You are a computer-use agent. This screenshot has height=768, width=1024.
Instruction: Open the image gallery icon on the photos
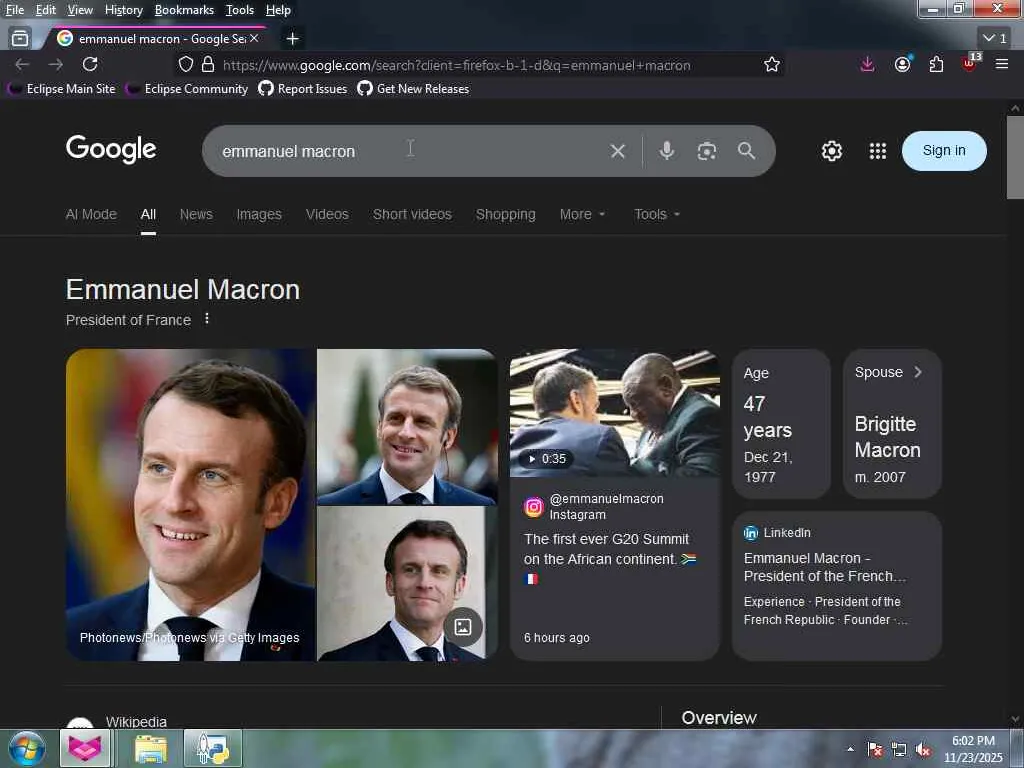[x=462, y=627]
